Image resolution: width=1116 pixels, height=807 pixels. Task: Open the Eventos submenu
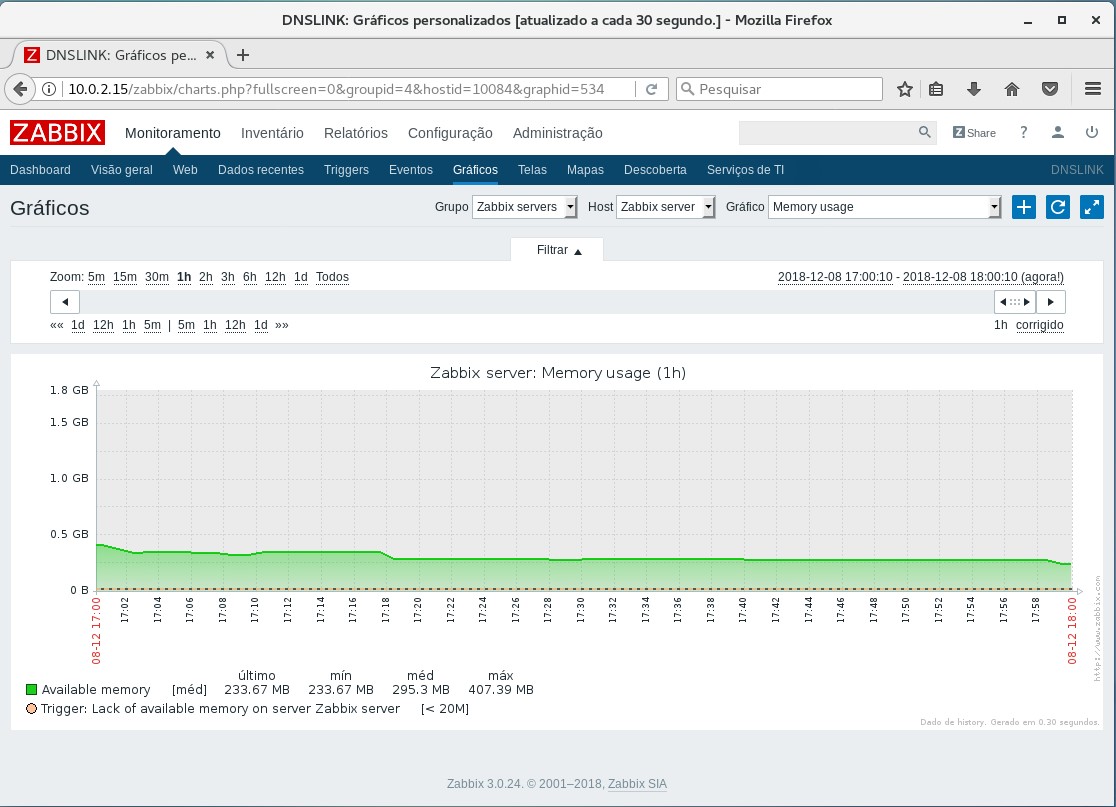411,169
